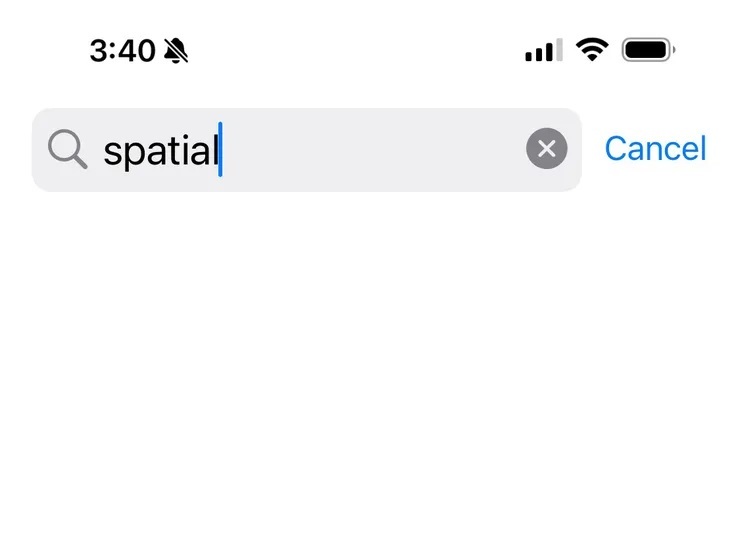Tap the cellular signal bars icon
This screenshot has height=550, width=740.
pyautogui.click(x=543, y=50)
